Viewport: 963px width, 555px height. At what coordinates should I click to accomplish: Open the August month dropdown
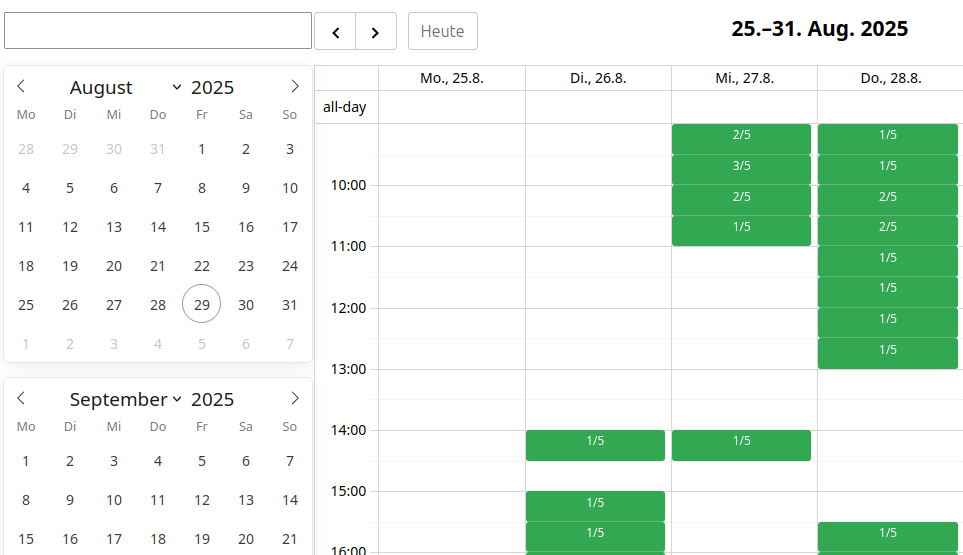pyautogui.click(x=125, y=88)
